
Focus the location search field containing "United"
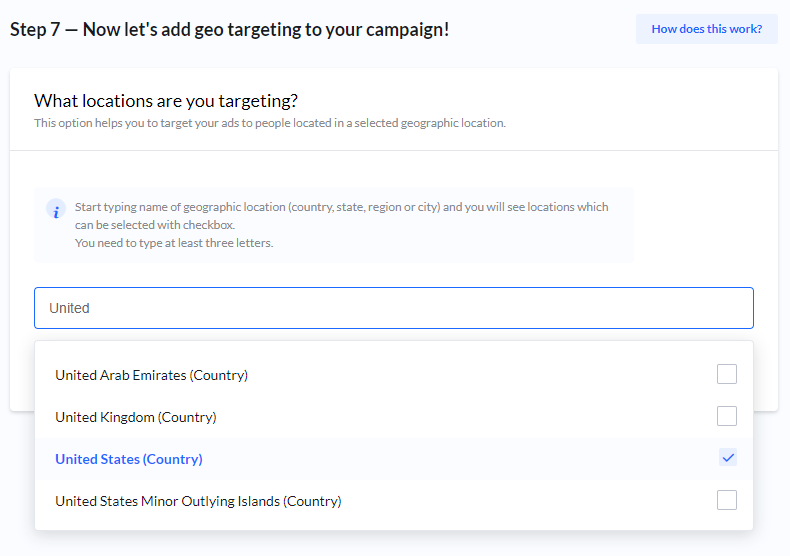click(x=400, y=308)
